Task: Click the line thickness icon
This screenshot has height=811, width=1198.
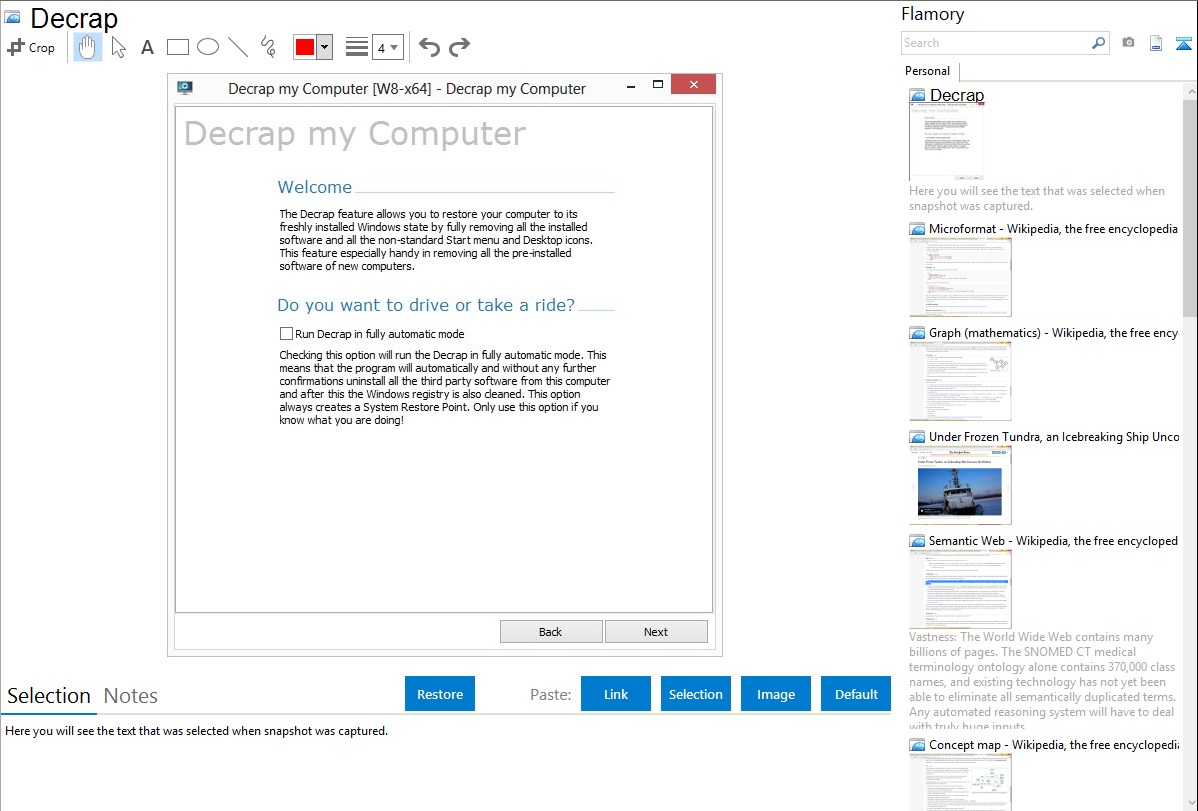Action: 357,47
